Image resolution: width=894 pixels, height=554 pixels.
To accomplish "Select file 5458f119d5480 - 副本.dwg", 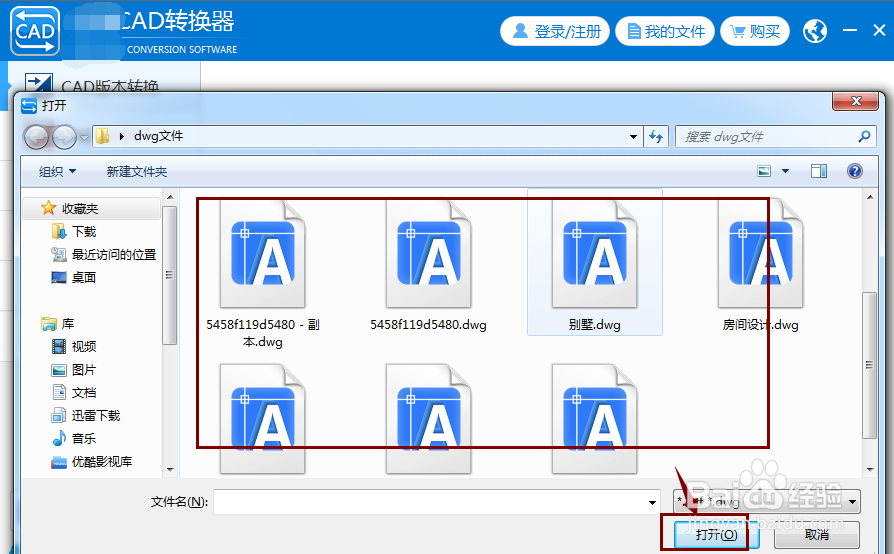I will click(x=263, y=274).
